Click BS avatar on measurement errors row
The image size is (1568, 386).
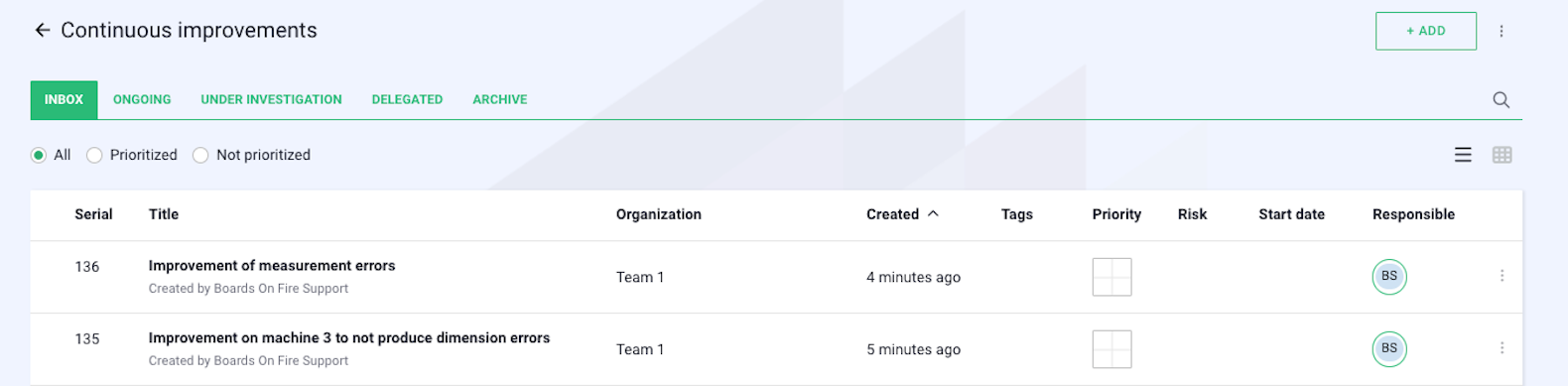(1389, 277)
